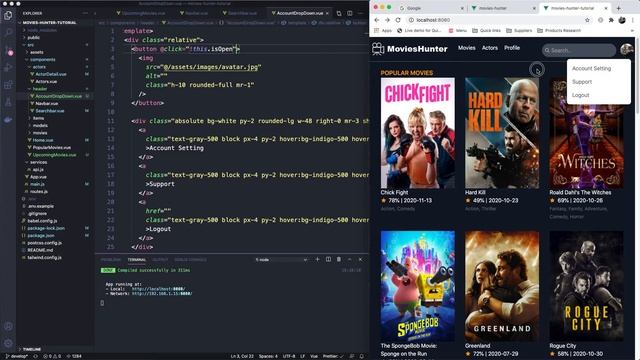640x360 pixels.
Task: Select the TERMINAL panel tab
Action: 136,260
